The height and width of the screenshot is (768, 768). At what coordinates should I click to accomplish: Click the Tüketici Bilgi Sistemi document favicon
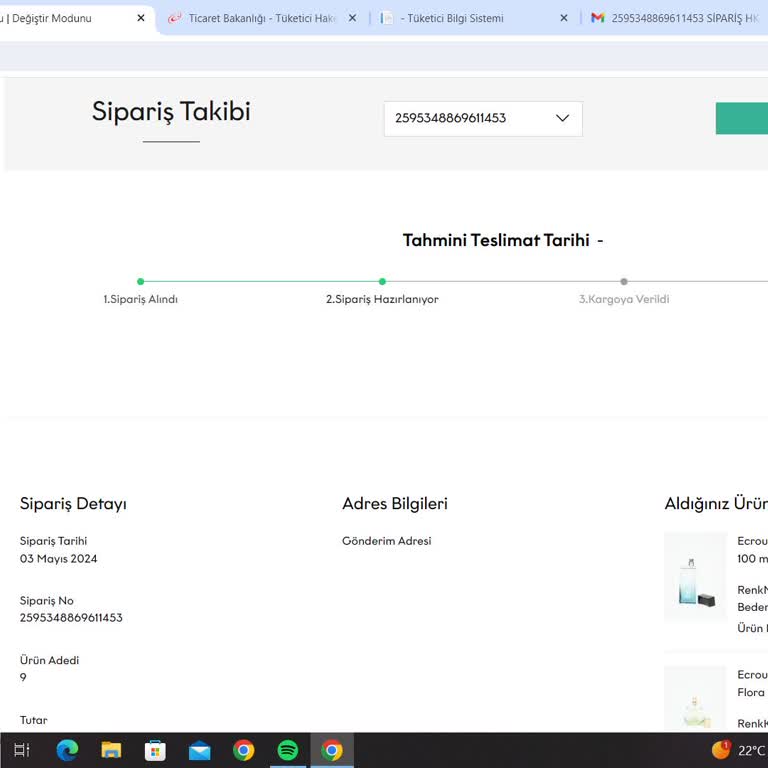pos(386,18)
